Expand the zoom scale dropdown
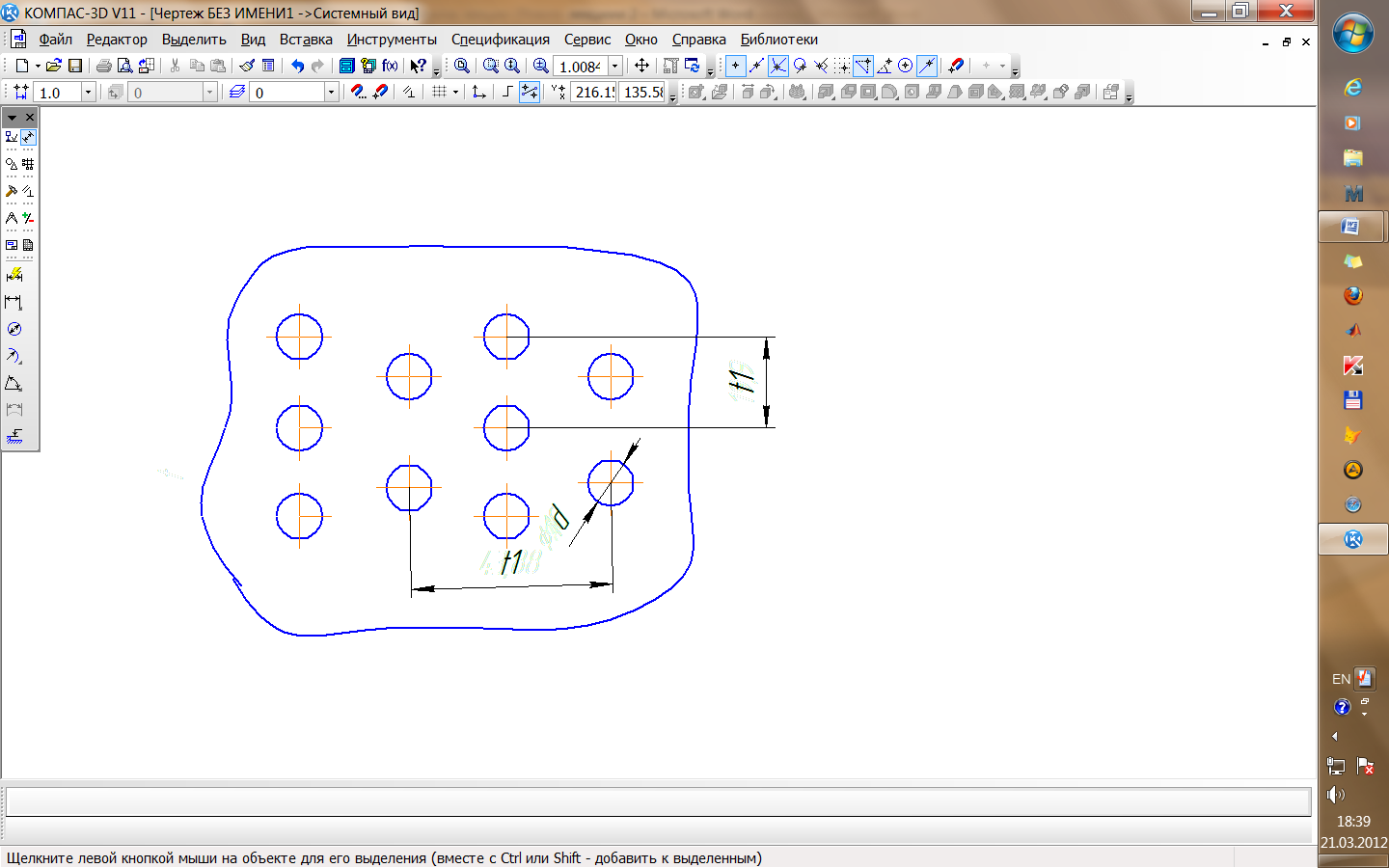This screenshot has width=1389, height=868. pos(614,66)
